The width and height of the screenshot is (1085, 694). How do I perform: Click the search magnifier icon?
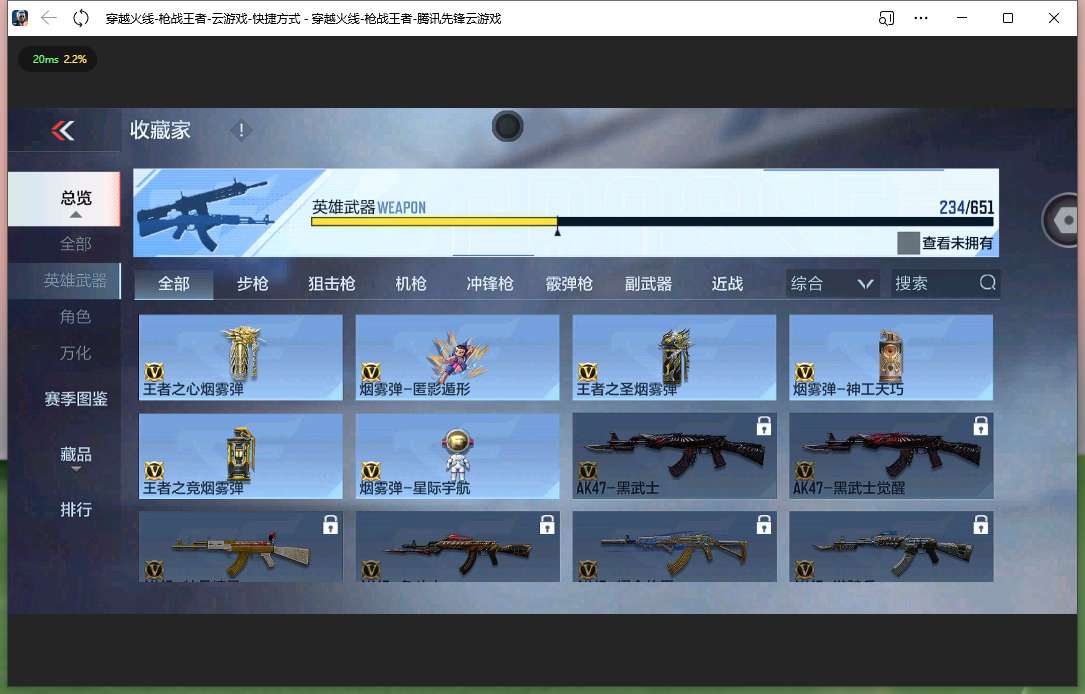pyautogui.click(x=987, y=282)
